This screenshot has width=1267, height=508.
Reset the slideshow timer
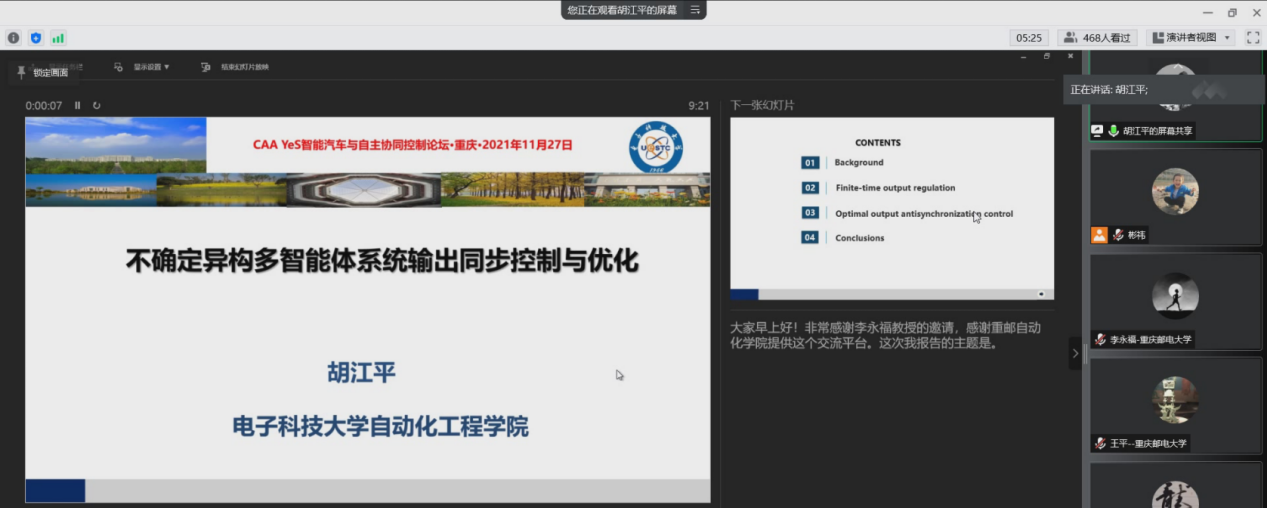pos(97,105)
